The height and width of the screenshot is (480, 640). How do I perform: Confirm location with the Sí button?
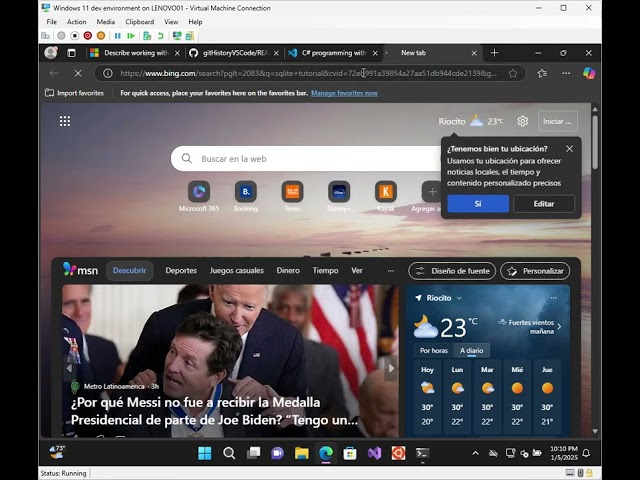pos(478,204)
